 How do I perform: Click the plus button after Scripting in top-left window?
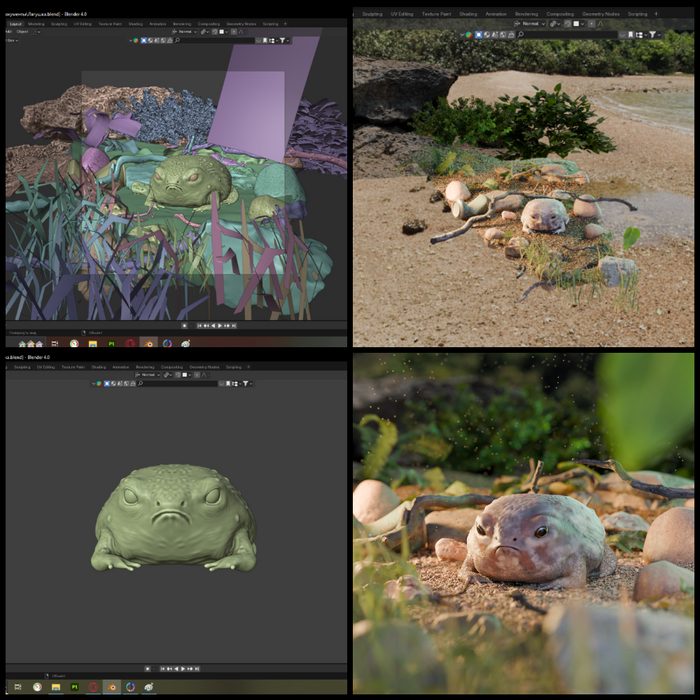pos(286,23)
